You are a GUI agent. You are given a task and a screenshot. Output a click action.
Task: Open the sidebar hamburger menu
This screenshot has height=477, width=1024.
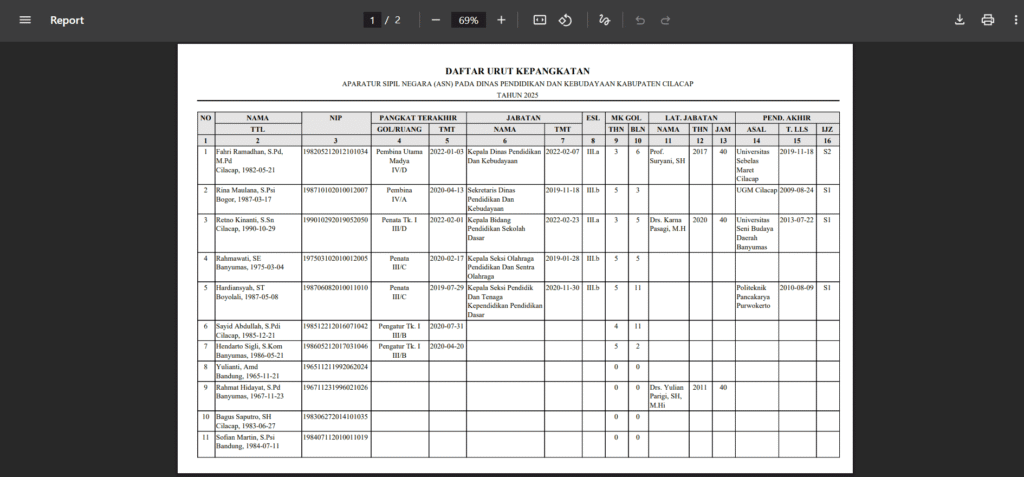[25, 20]
